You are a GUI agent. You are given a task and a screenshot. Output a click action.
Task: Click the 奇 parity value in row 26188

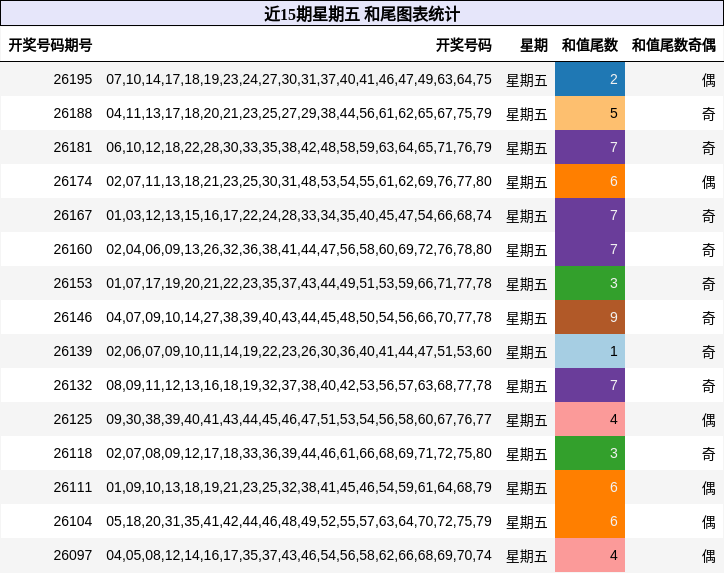[709, 114]
